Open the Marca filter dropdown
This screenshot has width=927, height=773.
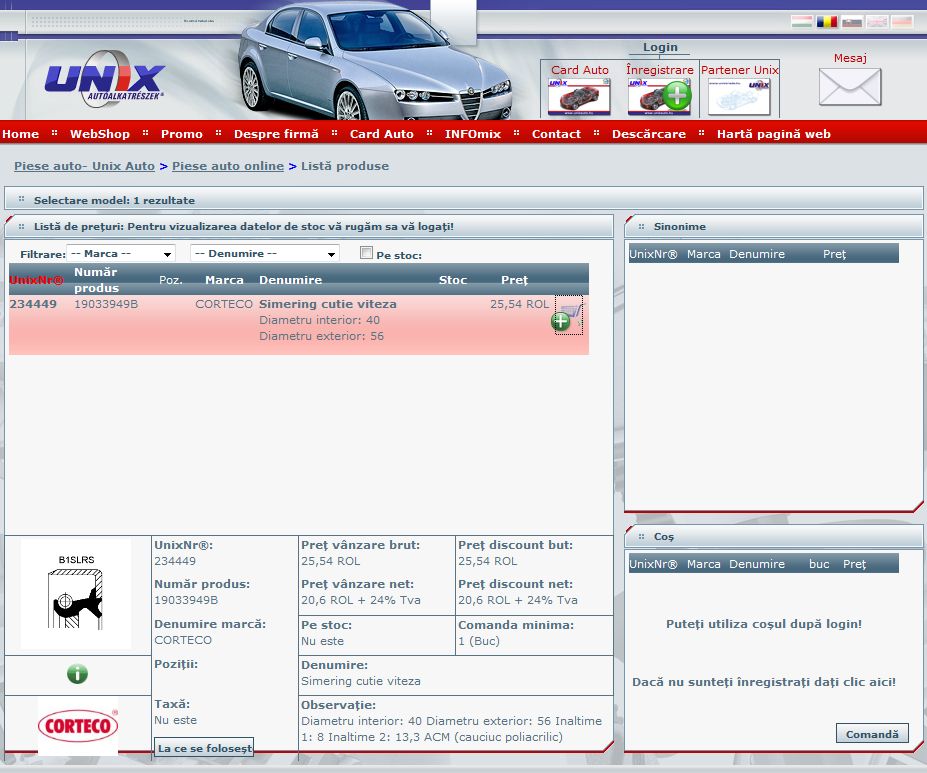(x=121, y=254)
